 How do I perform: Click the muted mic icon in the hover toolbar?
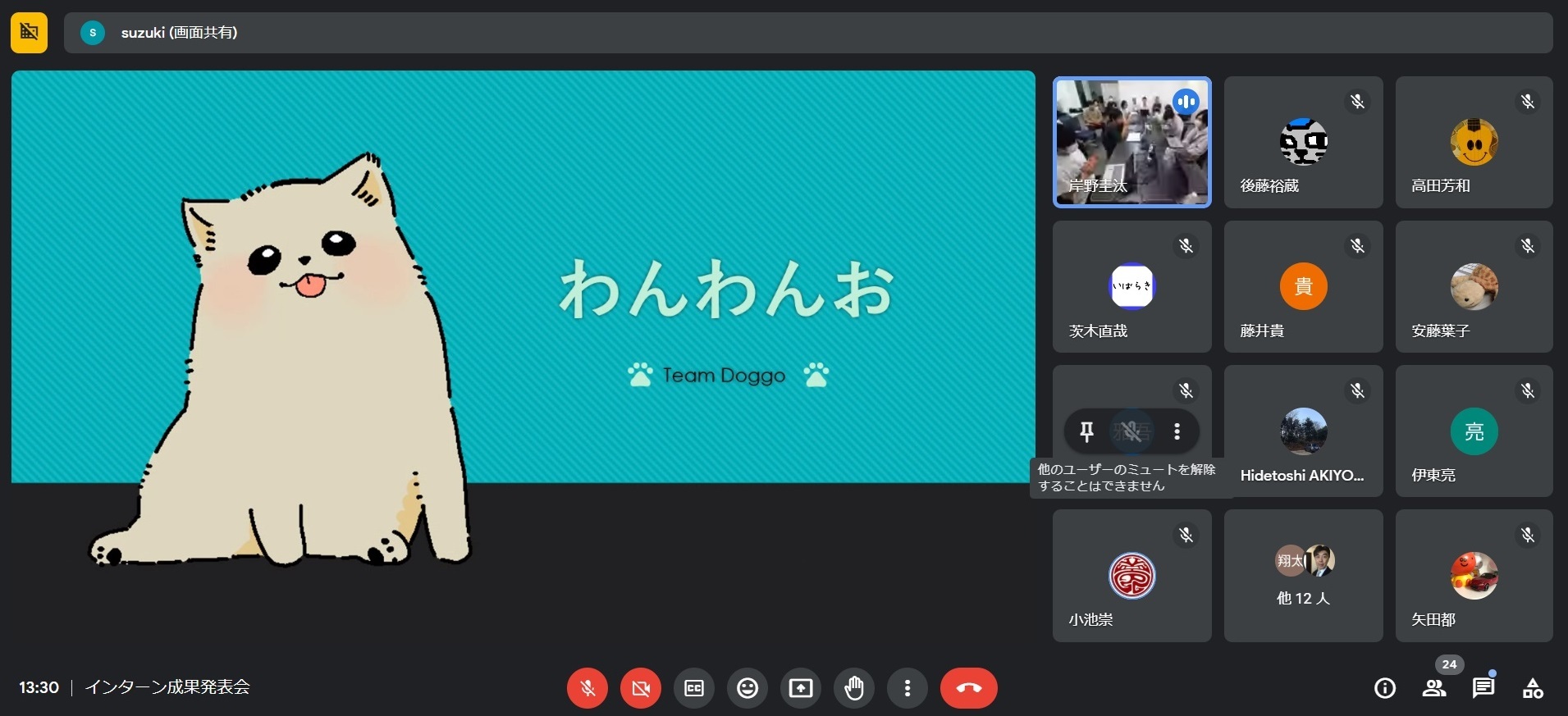(x=1131, y=431)
